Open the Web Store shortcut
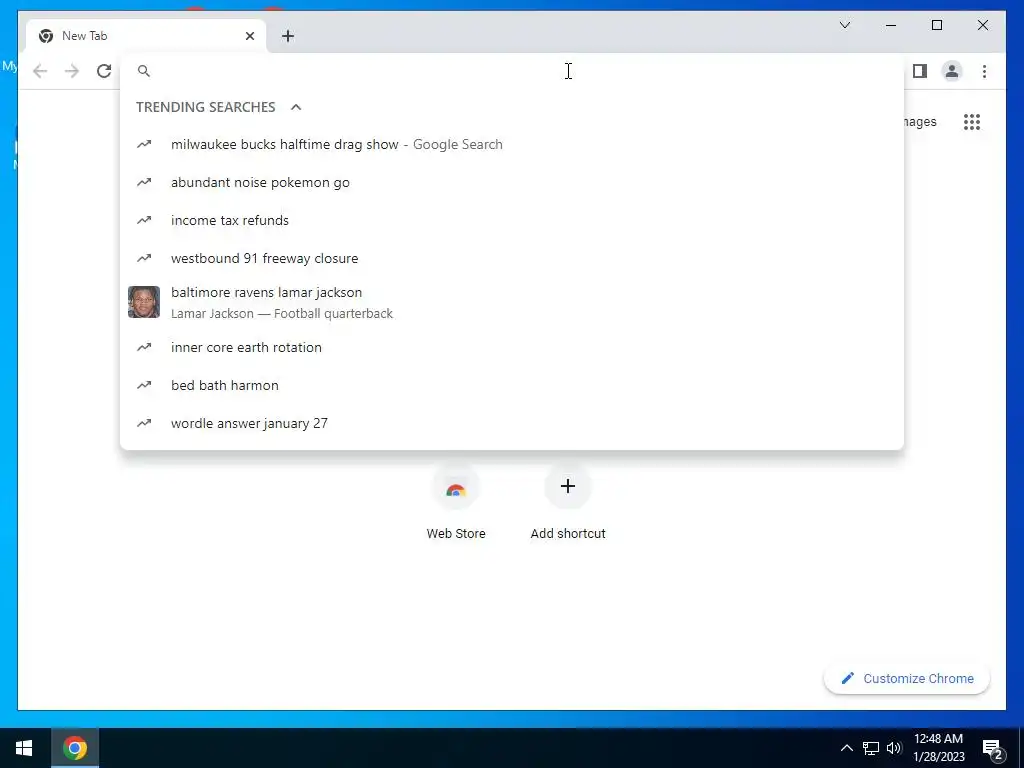Viewport: 1024px width, 768px height. (456, 503)
